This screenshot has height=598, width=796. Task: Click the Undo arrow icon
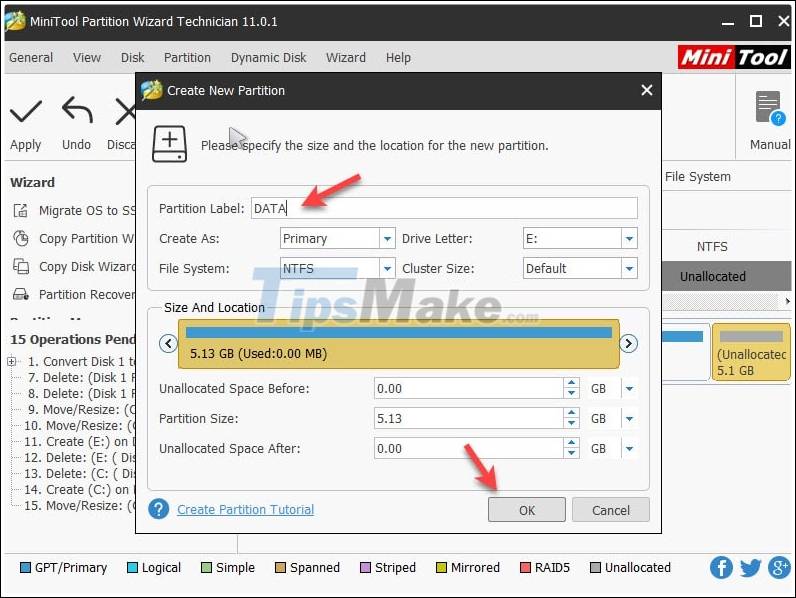[x=77, y=110]
